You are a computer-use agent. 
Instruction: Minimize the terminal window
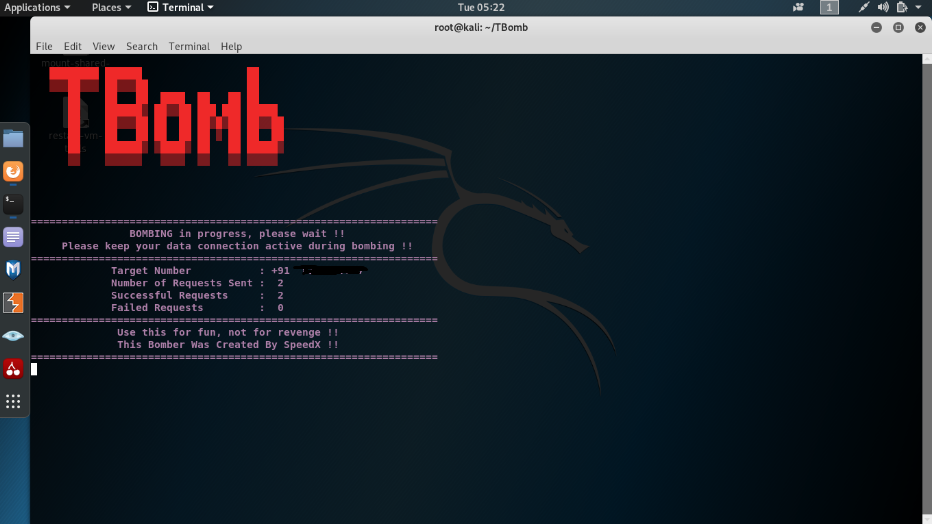(876, 27)
